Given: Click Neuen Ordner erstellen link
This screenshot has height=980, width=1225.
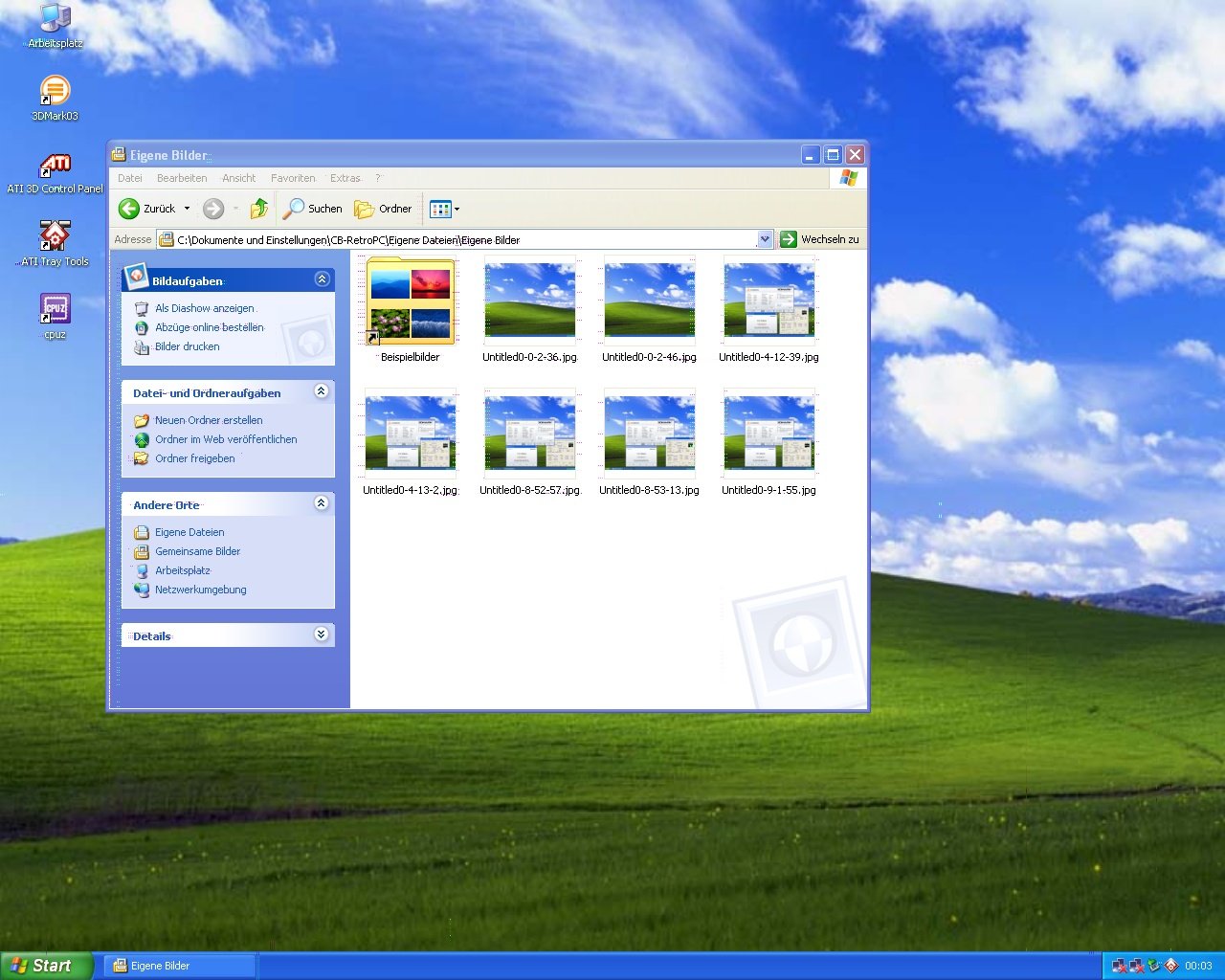Looking at the screenshot, I should click(209, 420).
